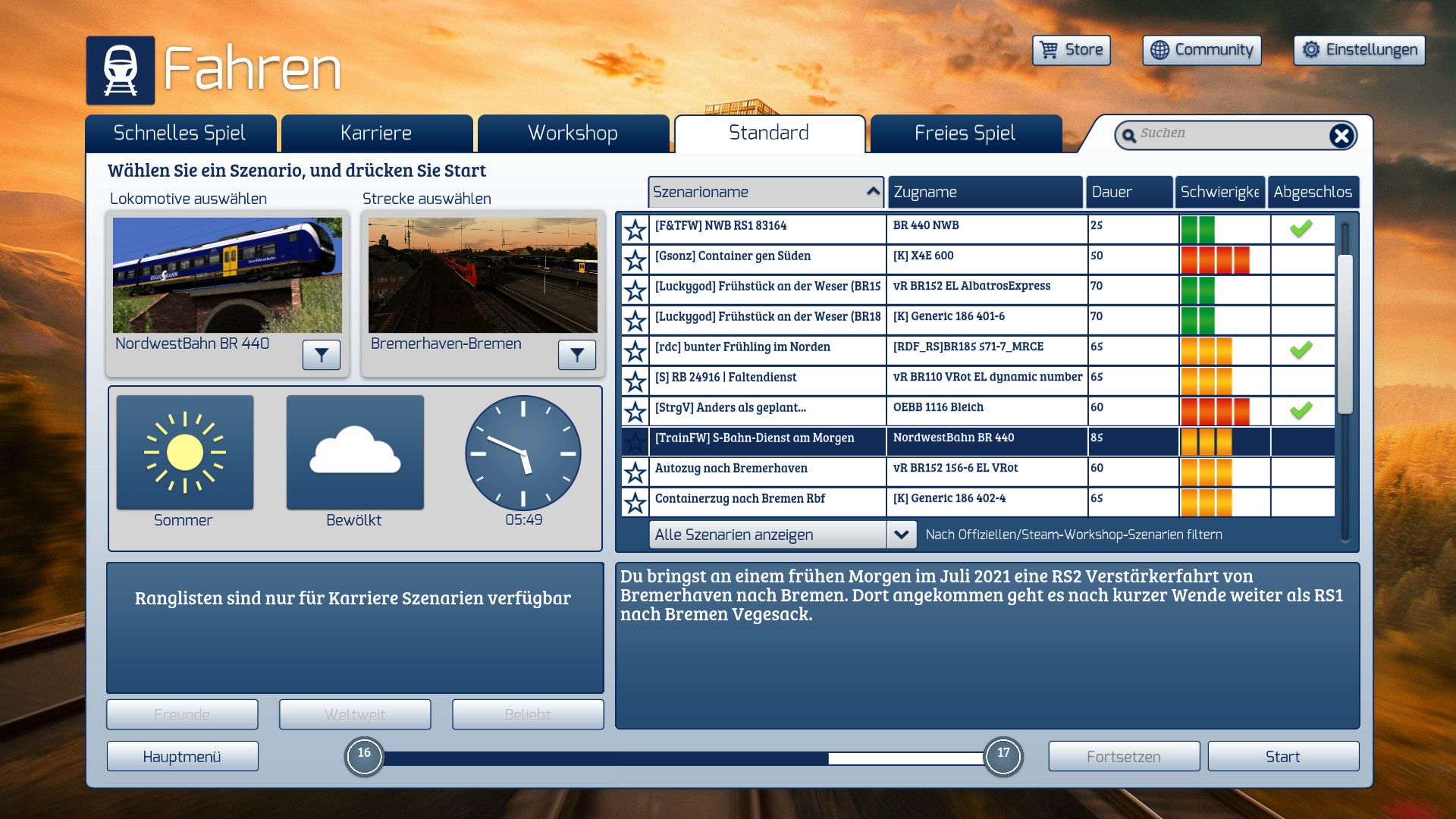The image size is (1456, 819).
Task: Click the clock showing 05:49
Action: click(x=523, y=453)
